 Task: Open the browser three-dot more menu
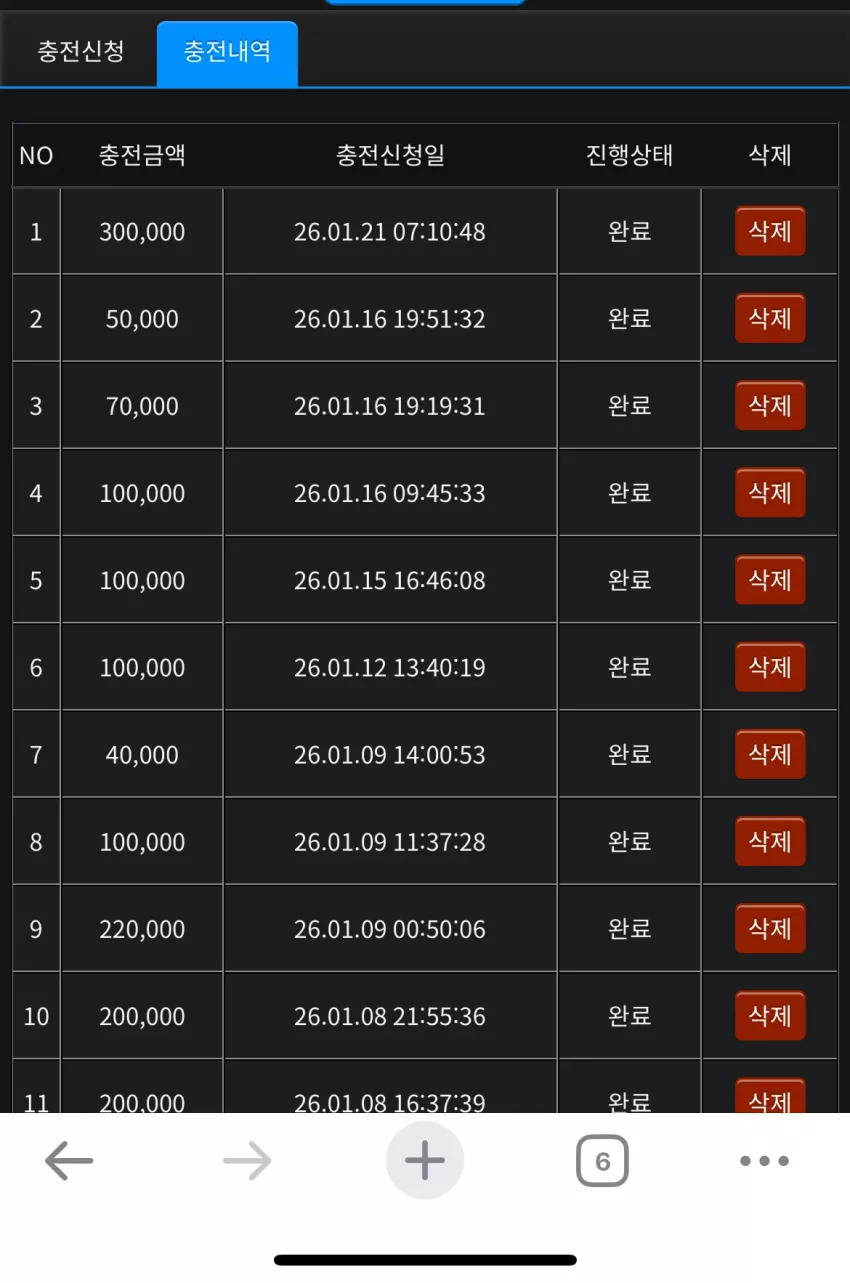pos(765,1161)
